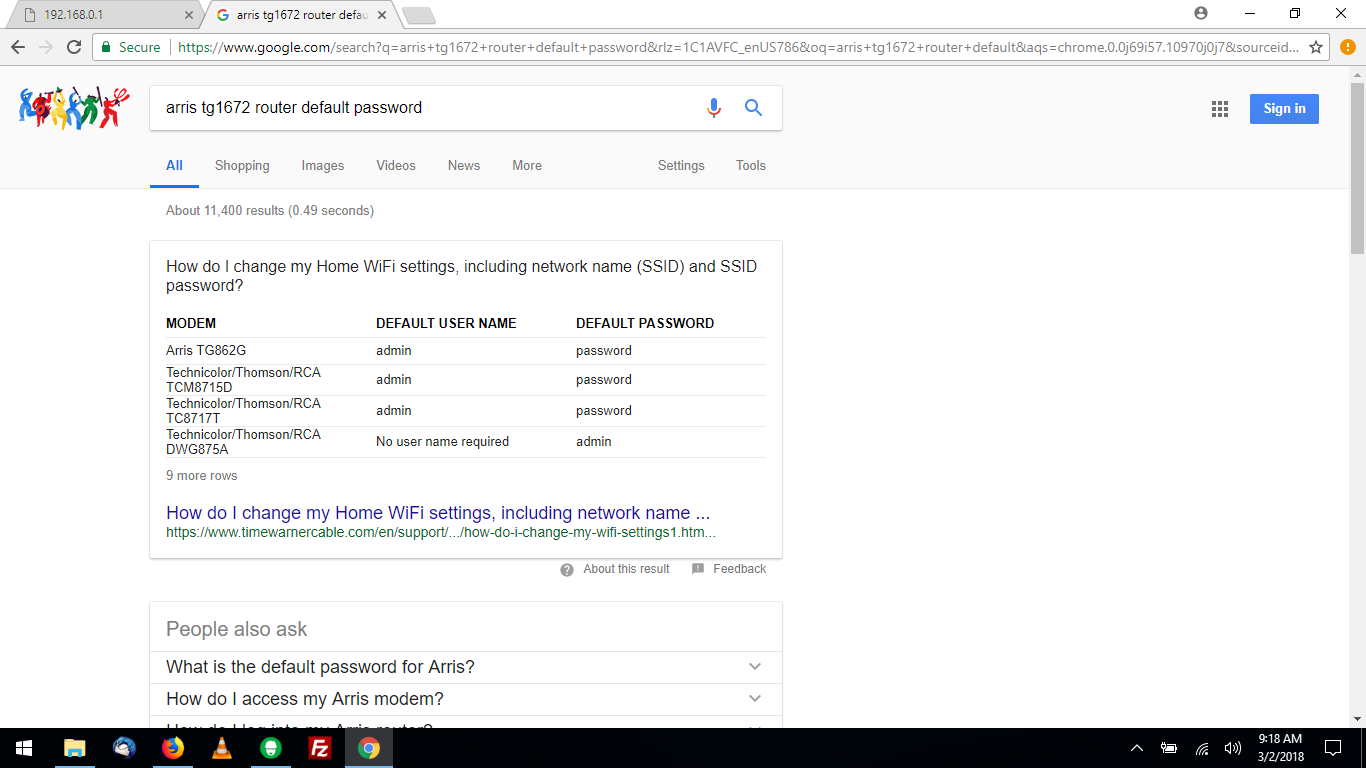The width and height of the screenshot is (1366, 768).
Task: Click the volume speaker tray icon
Action: click(x=1233, y=748)
